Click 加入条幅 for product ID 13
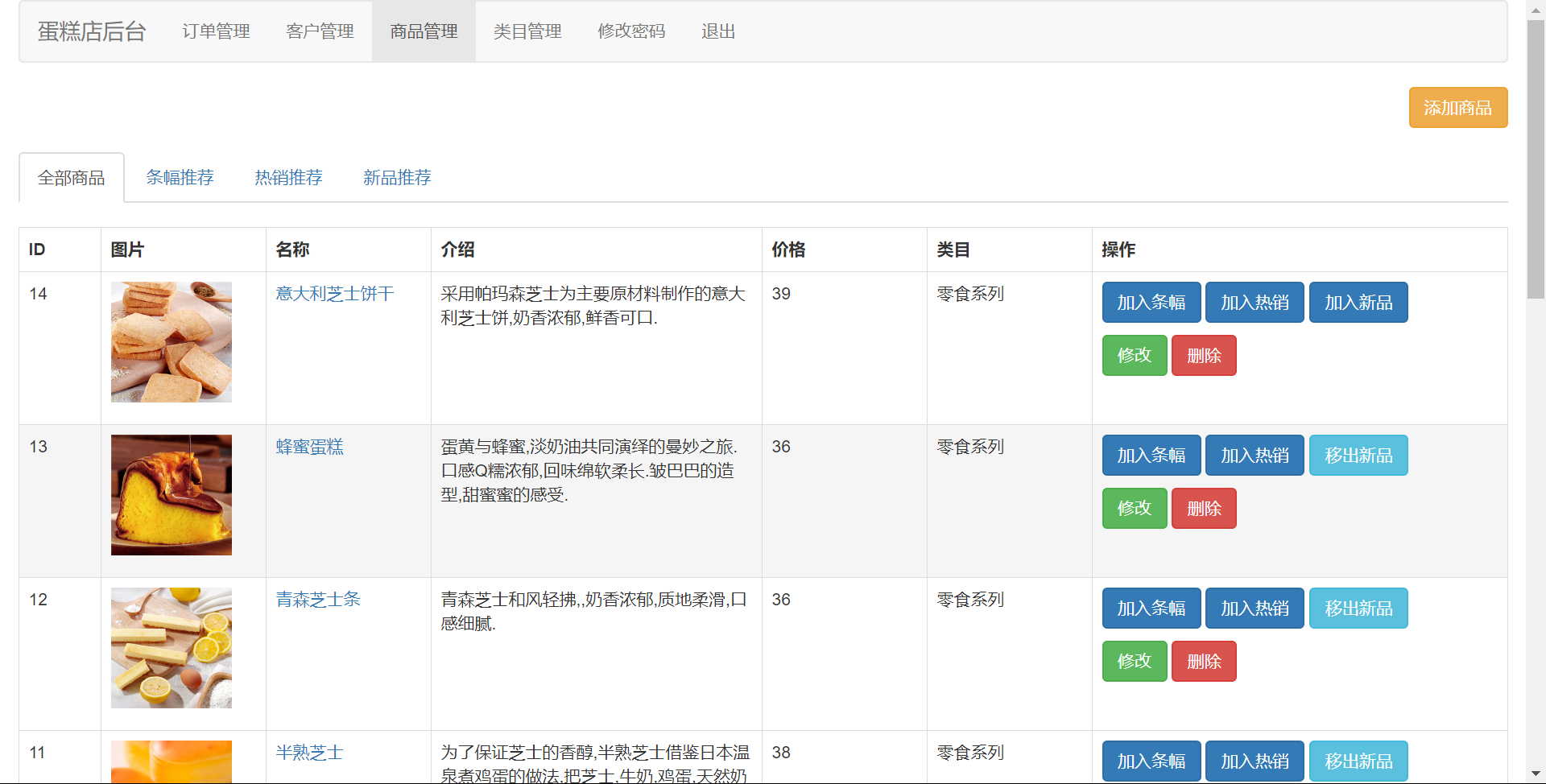The width and height of the screenshot is (1546, 784). pos(1151,456)
